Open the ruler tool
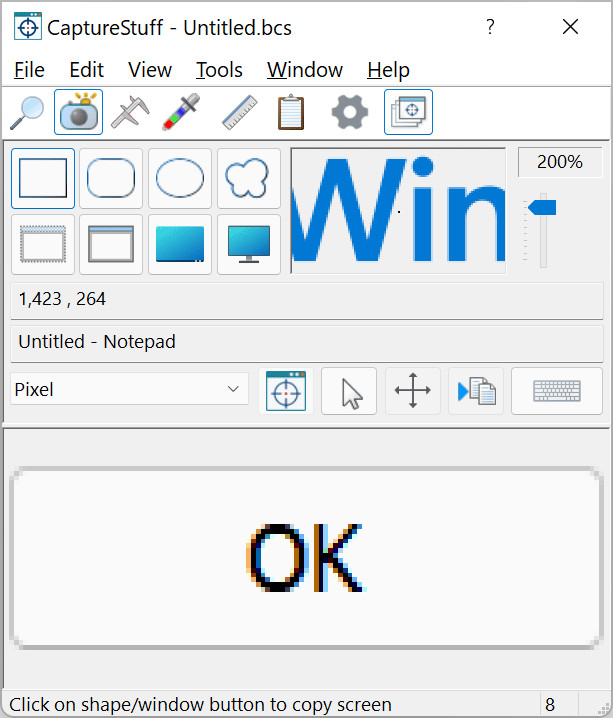The height and width of the screenshot is (718, 613). point(239,112)
